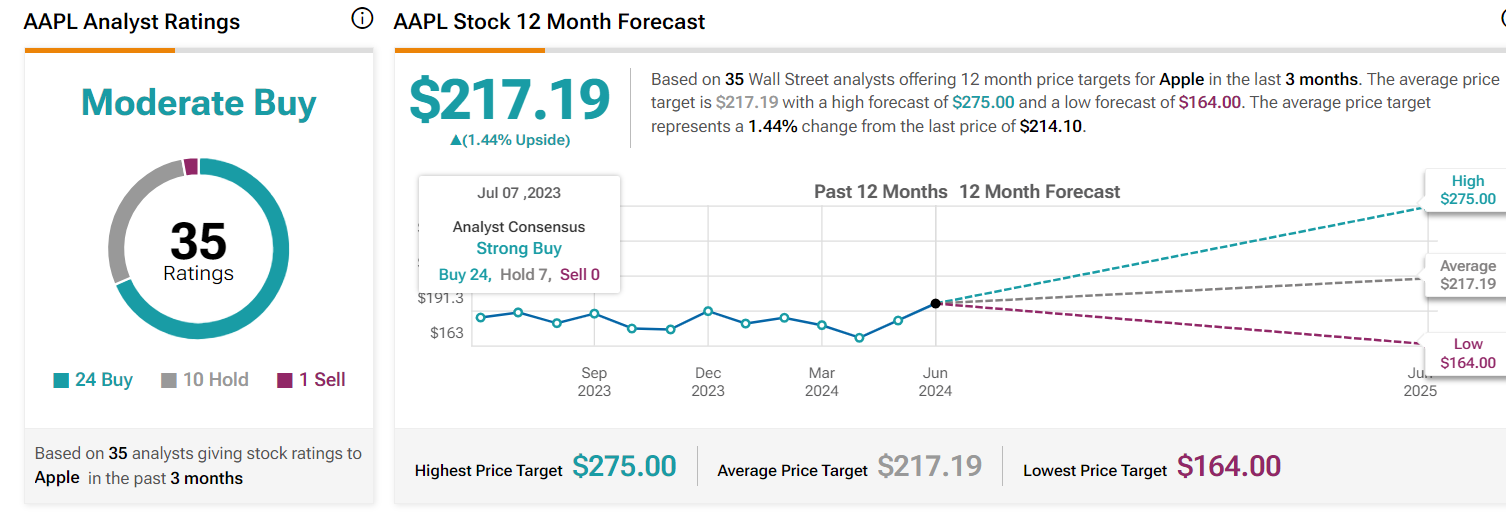1506x524 pixels.
Task: Click the 24 Buy legend label
Action: pos(104,380)
